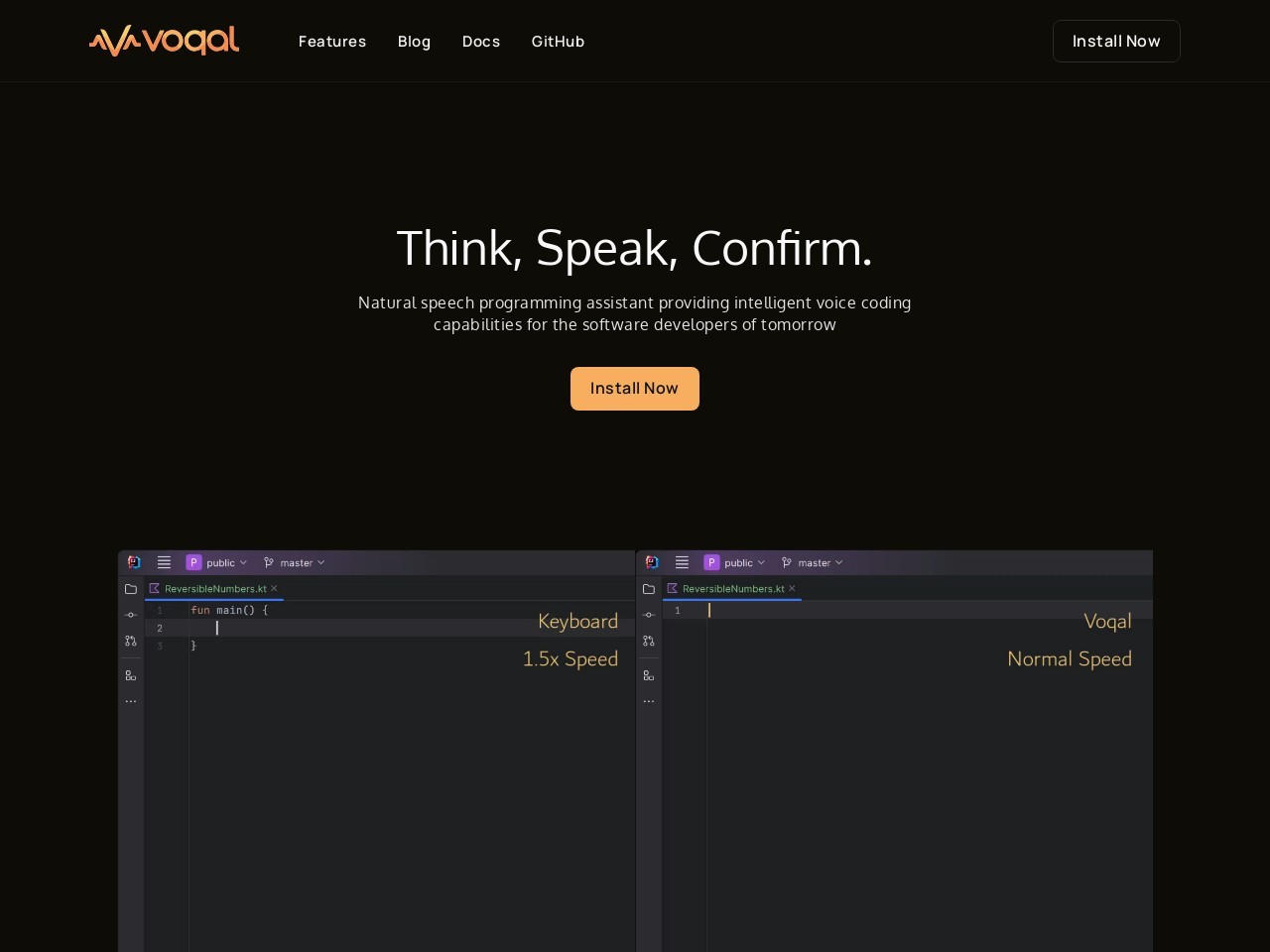This screenshot has height=952, width=1270.
Task: Open the Docs link in the navigation
Action: coord(481,42)
